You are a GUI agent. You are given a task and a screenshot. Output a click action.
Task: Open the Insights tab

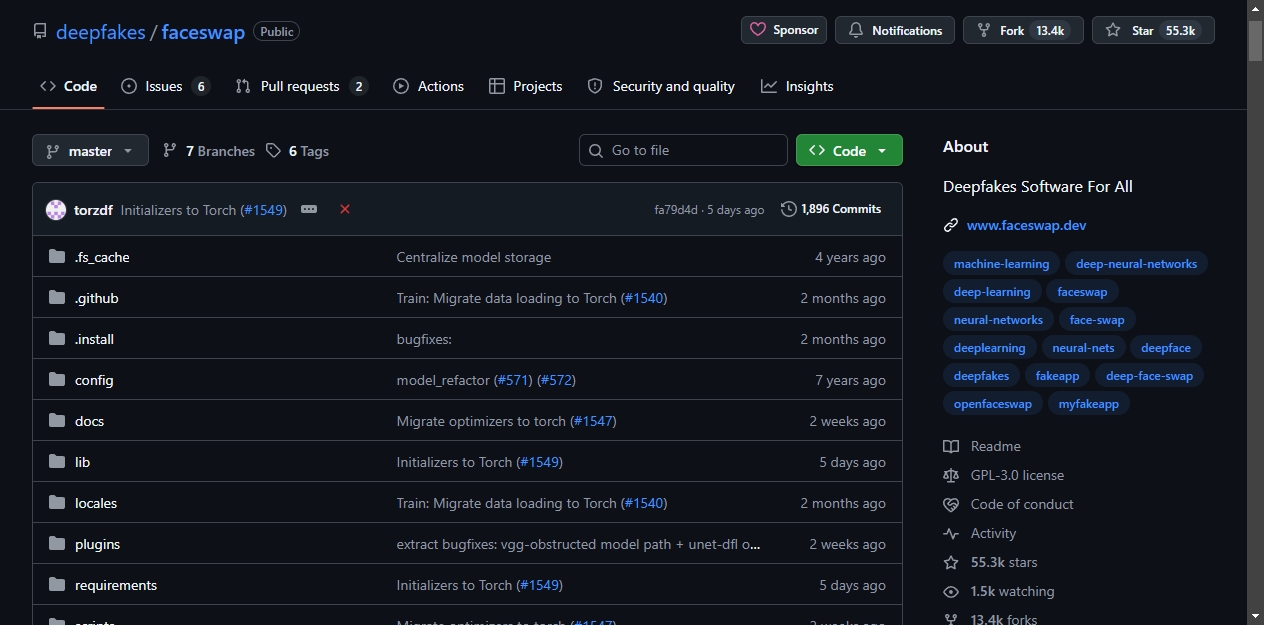point(797,86)
